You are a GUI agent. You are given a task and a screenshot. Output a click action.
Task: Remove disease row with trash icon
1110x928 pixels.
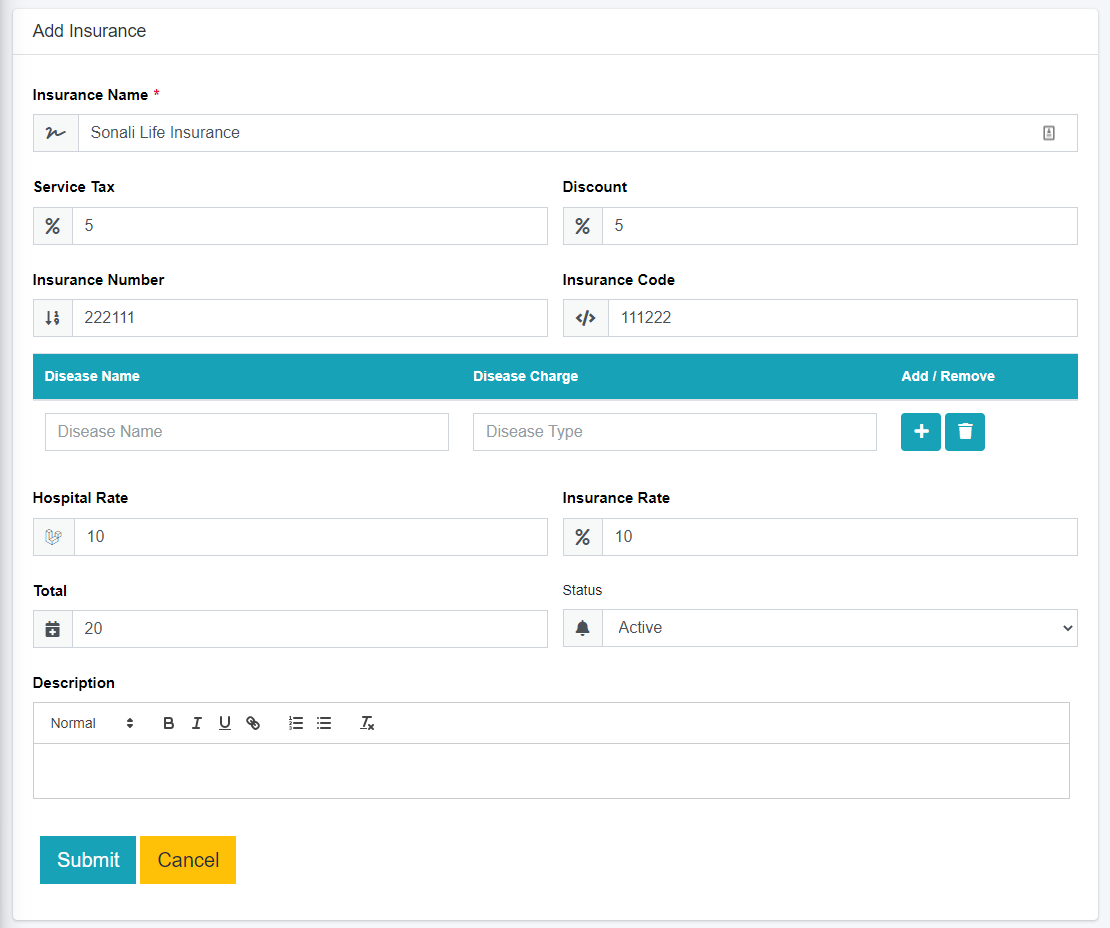click(x=965, y=432)
